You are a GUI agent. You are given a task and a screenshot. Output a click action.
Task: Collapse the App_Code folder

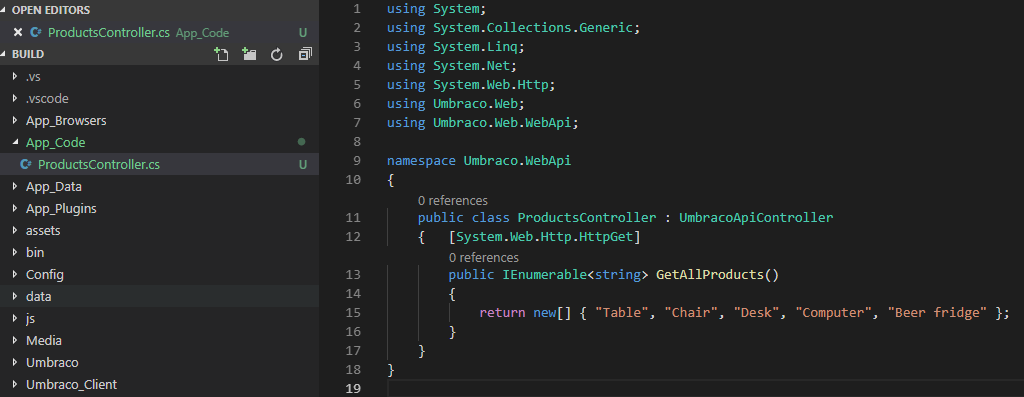point(16,142)
